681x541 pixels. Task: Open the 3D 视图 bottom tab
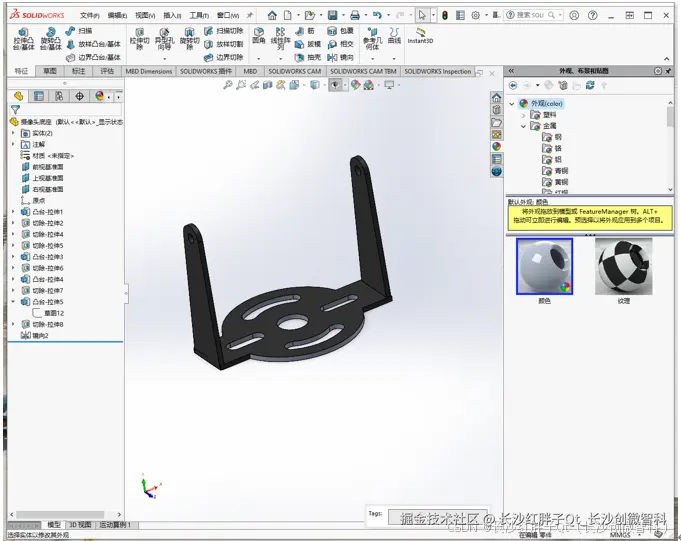(80, 525)
